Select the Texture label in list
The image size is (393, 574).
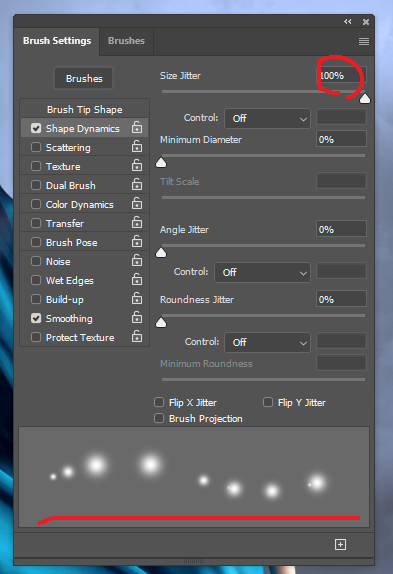pos(63,167)
